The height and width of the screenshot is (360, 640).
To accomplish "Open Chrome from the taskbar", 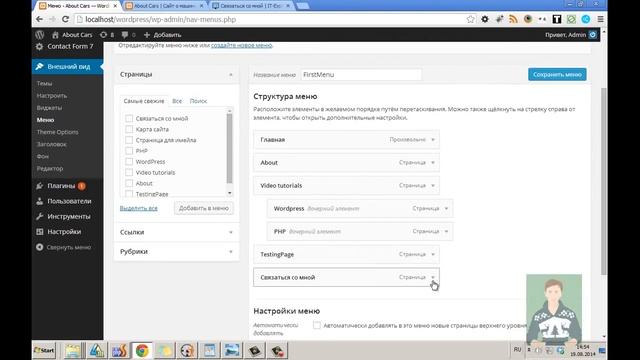I will pyautogui.click(x=142, y=351).
